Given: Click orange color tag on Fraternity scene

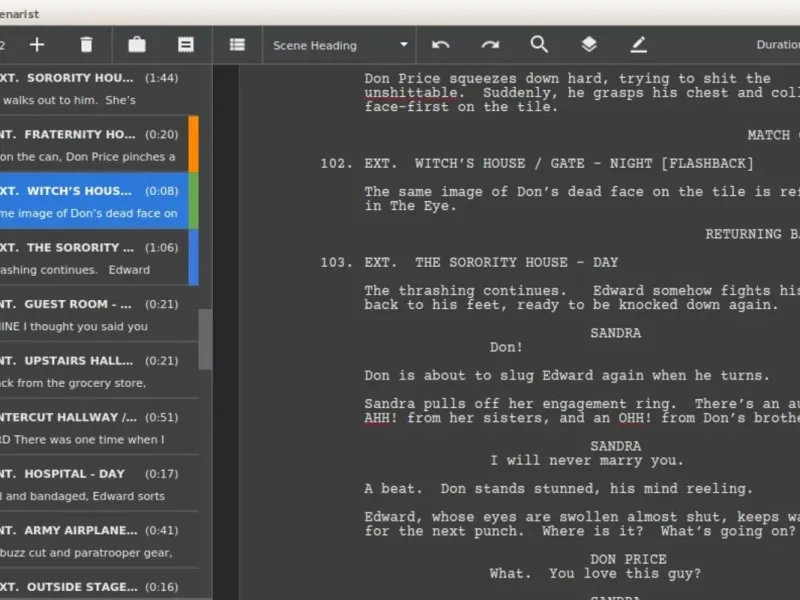Looking at the screenshot, I should click(193, 144).
